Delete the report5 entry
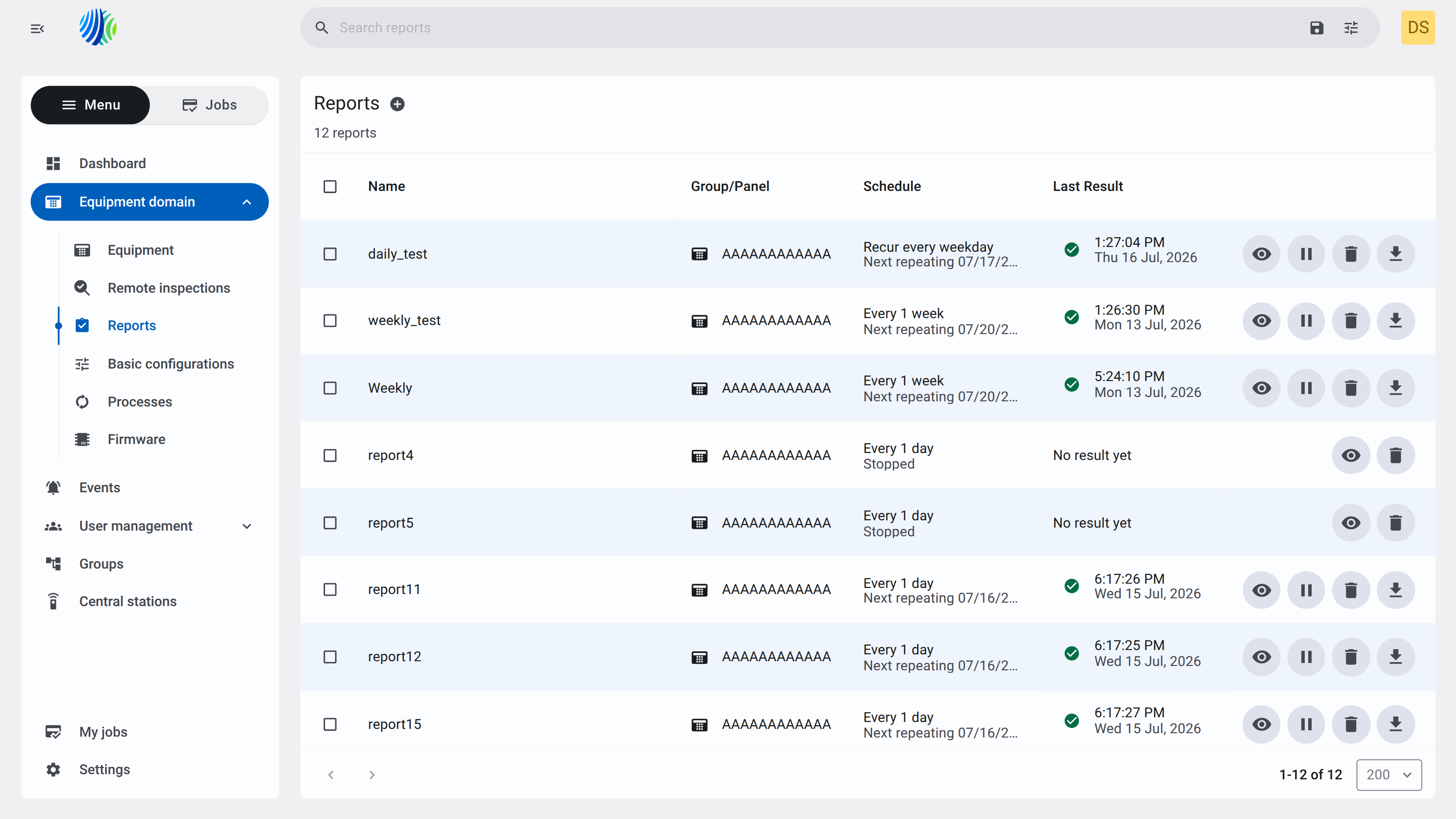Screen dimensions: 1456x819 [x=1396, y=523]
